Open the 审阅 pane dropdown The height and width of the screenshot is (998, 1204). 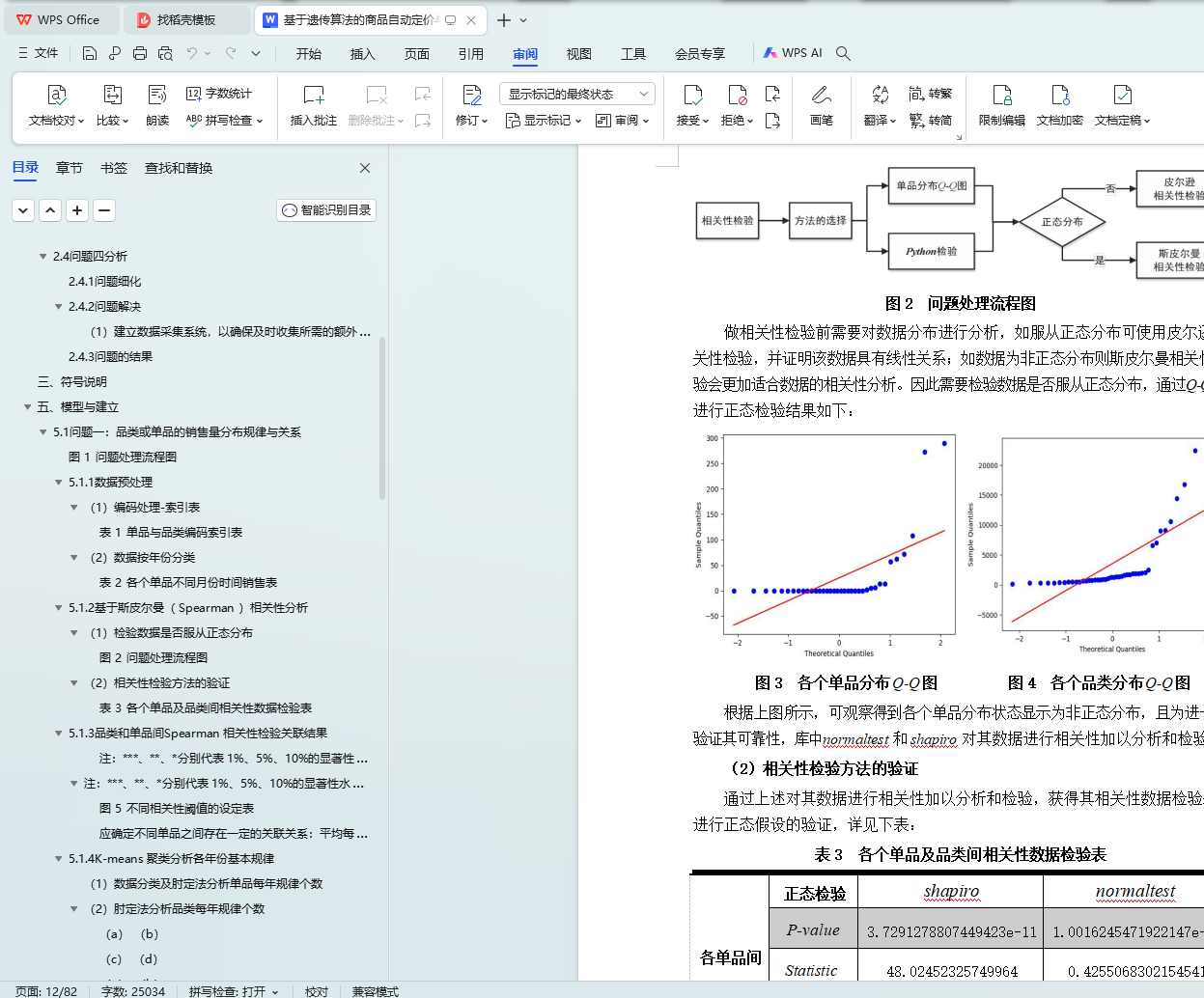622,121
